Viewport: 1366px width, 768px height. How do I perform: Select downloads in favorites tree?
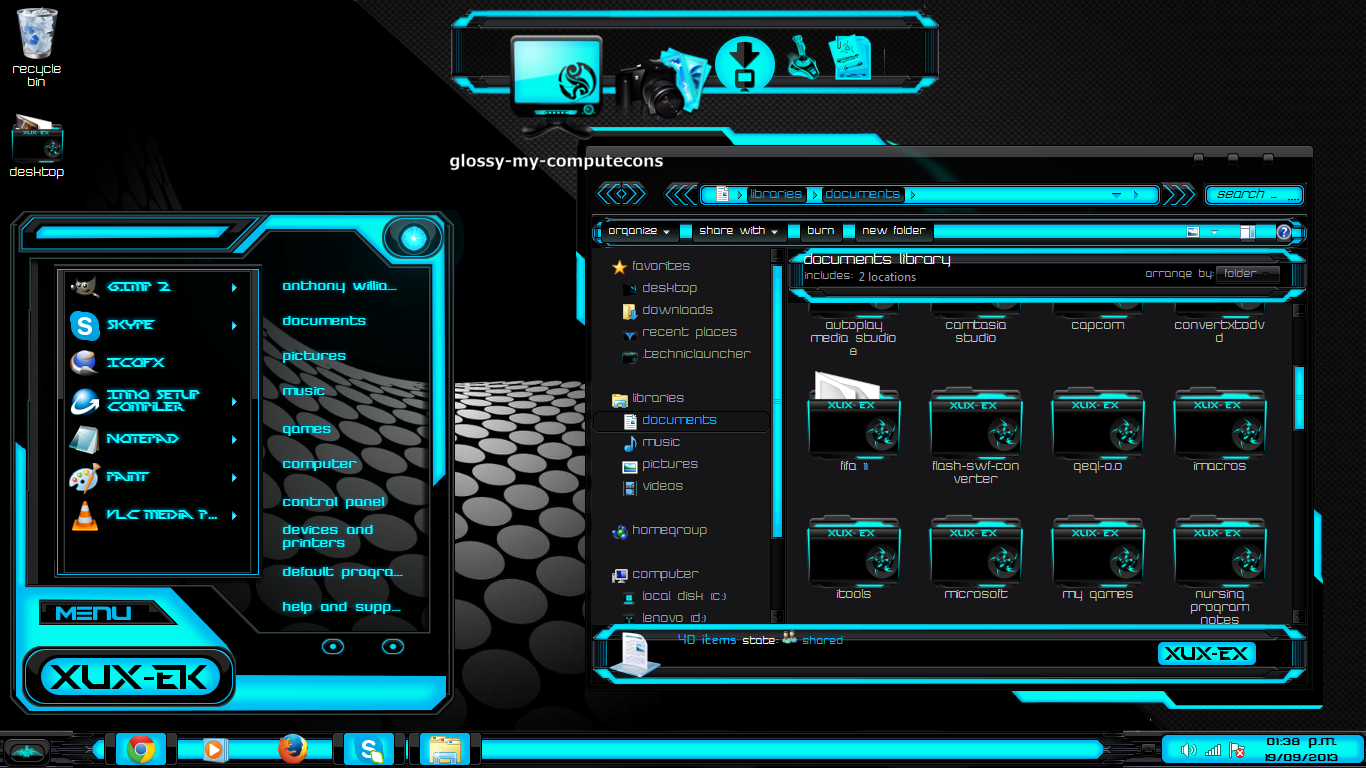pos(667,310)
